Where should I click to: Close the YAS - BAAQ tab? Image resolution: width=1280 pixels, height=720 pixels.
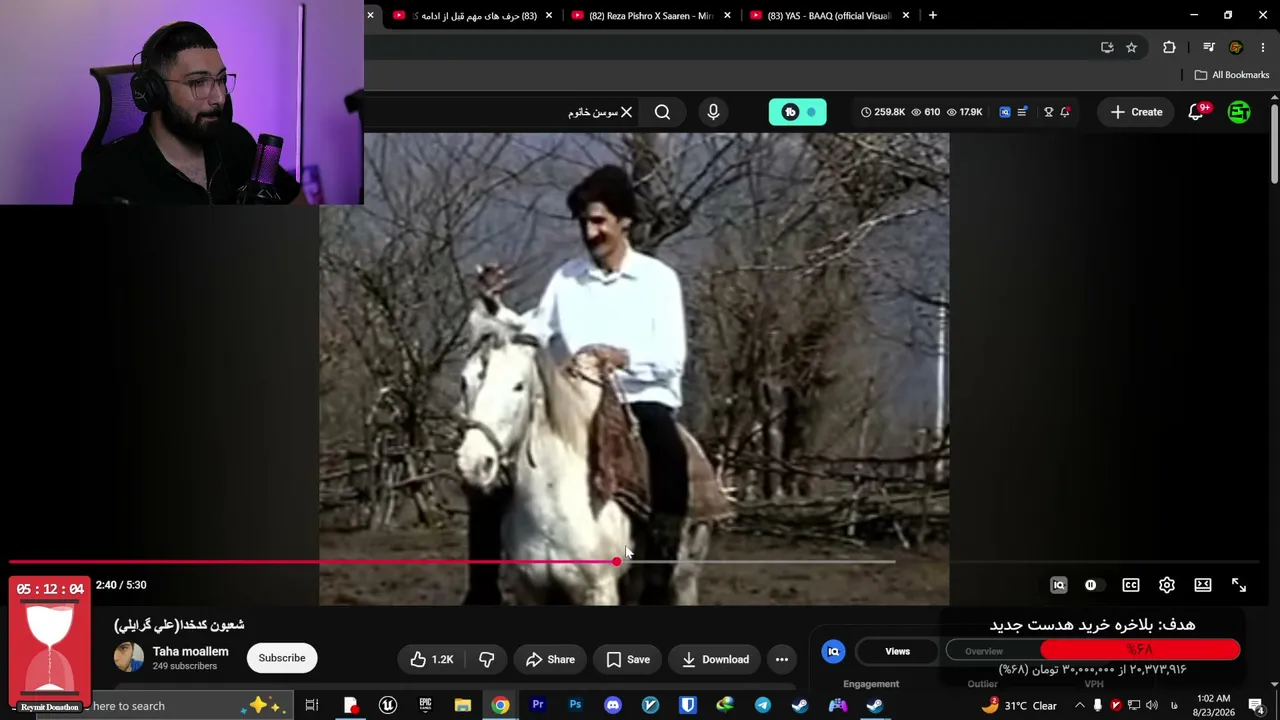pos(906,15)
